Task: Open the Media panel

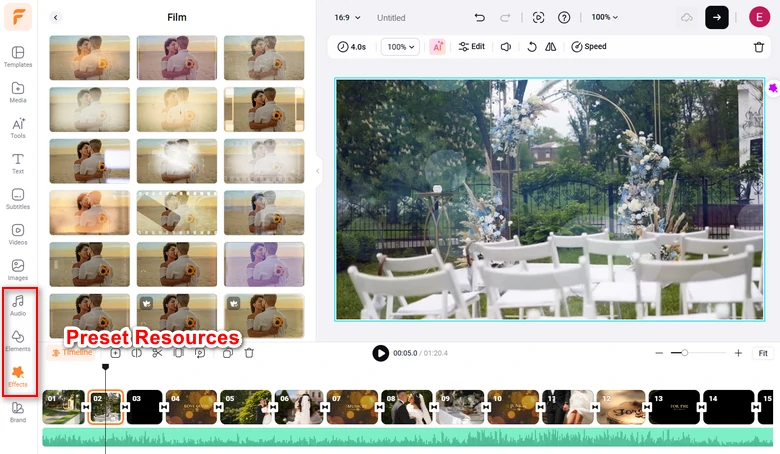Action: [x=18, y=92]
